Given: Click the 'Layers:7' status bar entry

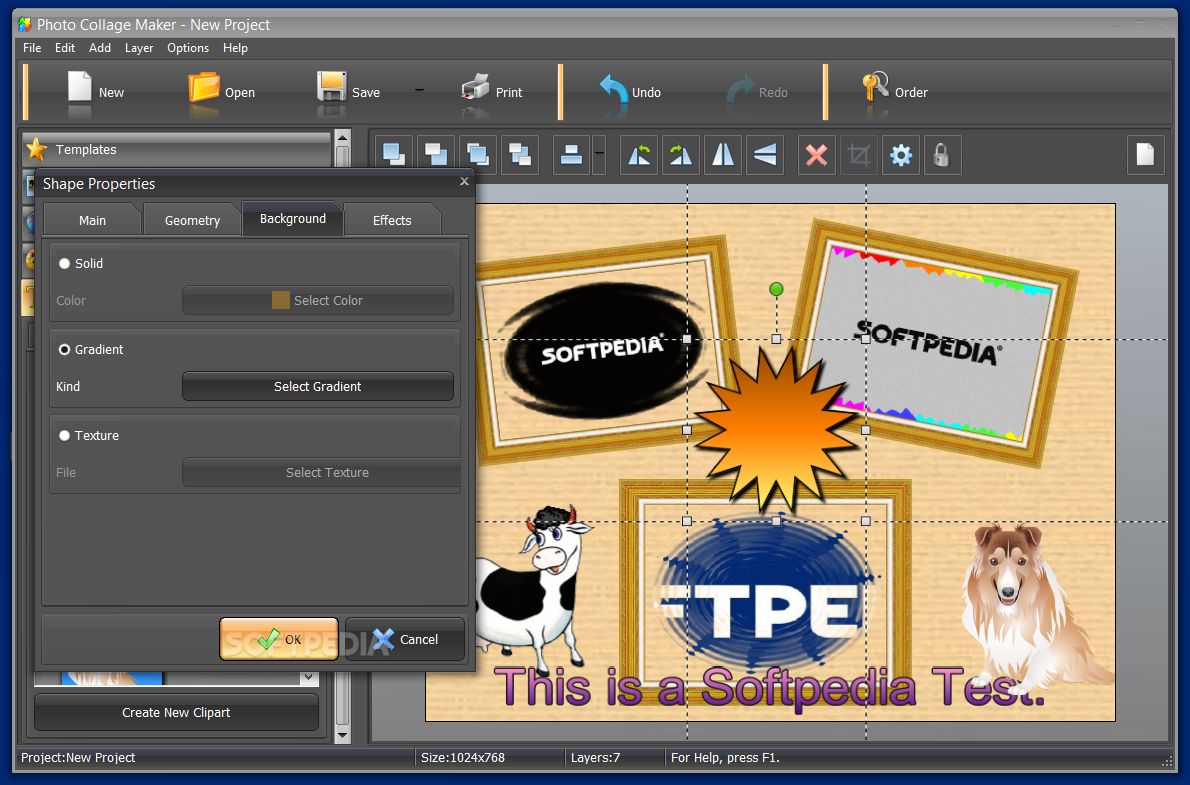Looking at the screenshot, I should pos(595,758).
